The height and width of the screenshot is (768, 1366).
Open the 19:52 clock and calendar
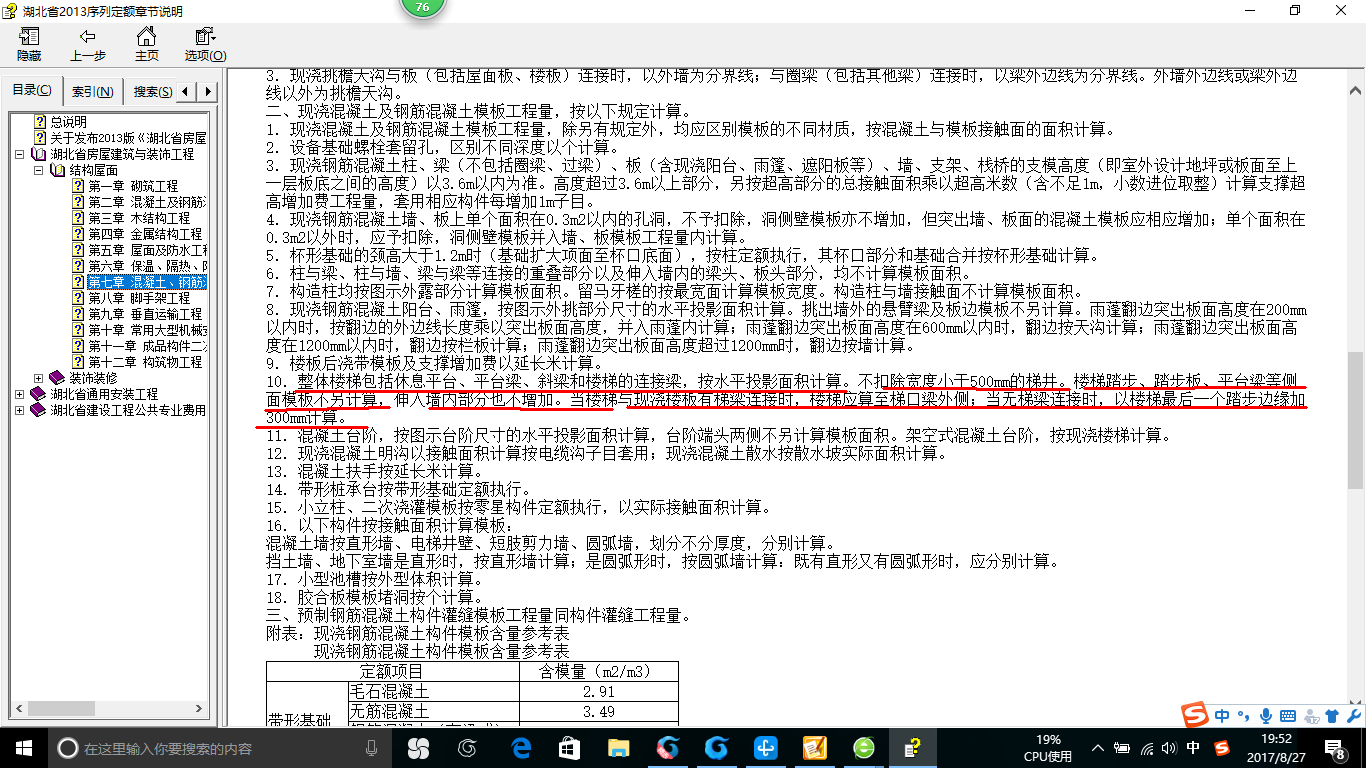(x=1276, y=747)
